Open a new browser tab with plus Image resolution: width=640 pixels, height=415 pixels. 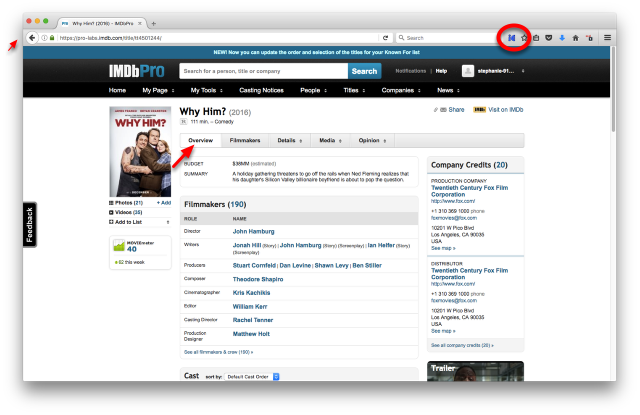pos(153,24)
